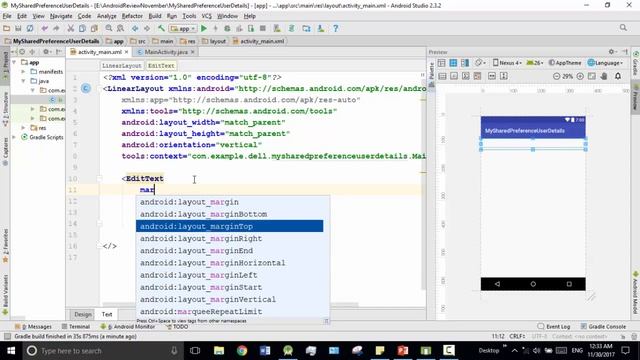Click the Search Everywhere magnifier icon
640x360 pixels.
pyautogui.click(x=623, y=27)
